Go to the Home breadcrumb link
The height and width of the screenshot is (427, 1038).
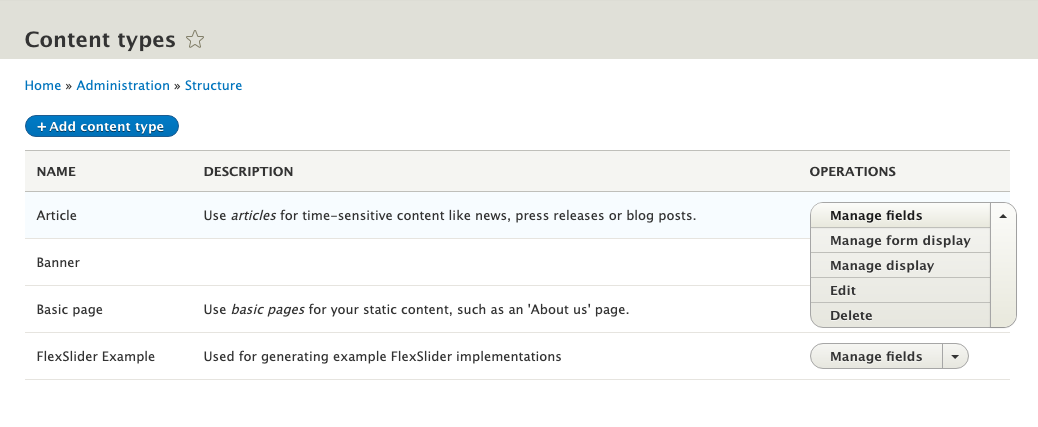click(42, 85)
